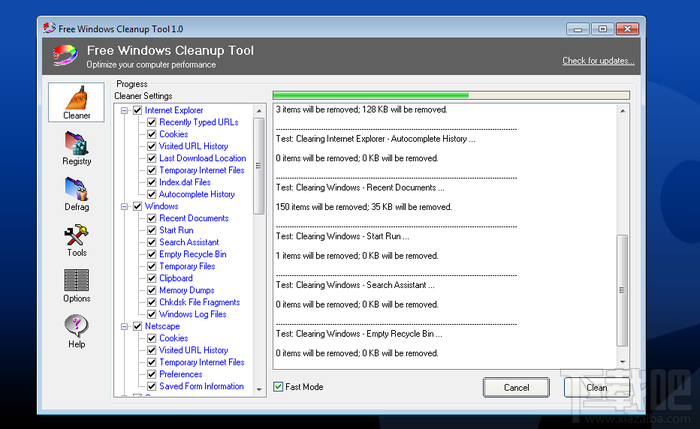Disable Index.dat Files cleaning
This screenshot has height=429, width=700.
152,183
